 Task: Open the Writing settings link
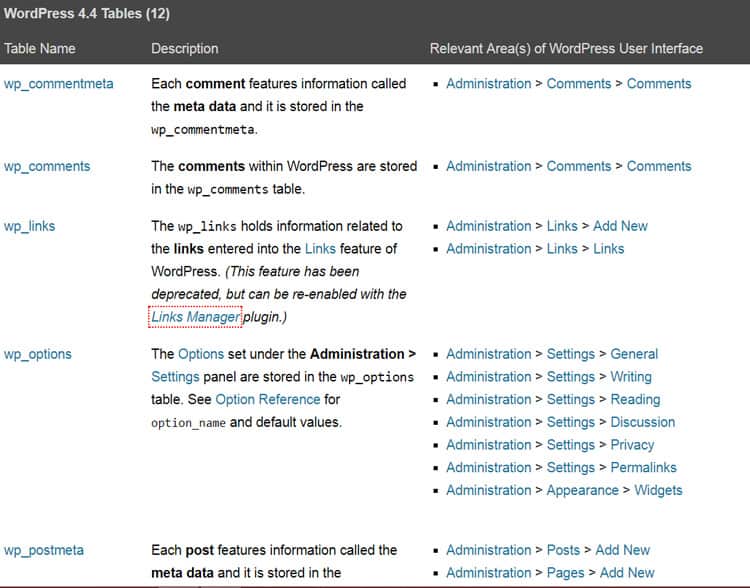tap(631, 377)
